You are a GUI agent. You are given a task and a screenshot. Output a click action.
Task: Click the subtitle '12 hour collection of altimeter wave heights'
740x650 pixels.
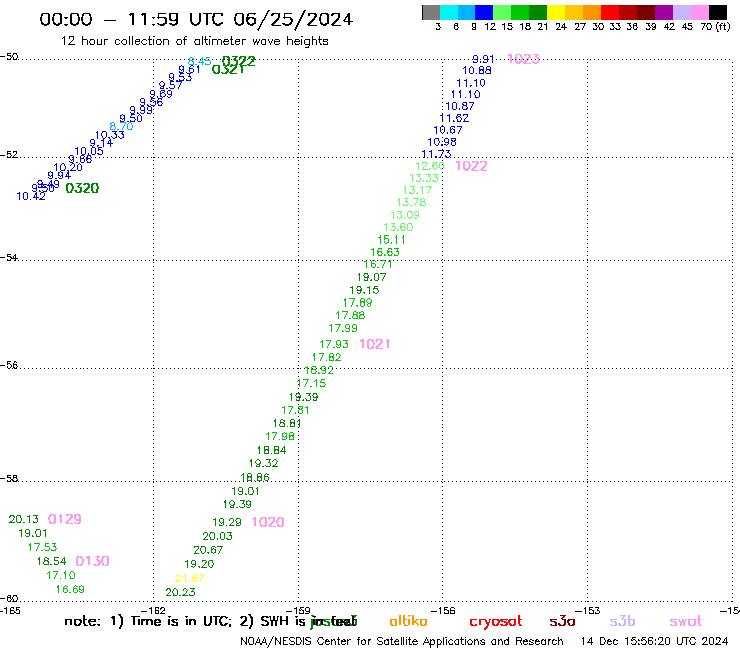194,41
